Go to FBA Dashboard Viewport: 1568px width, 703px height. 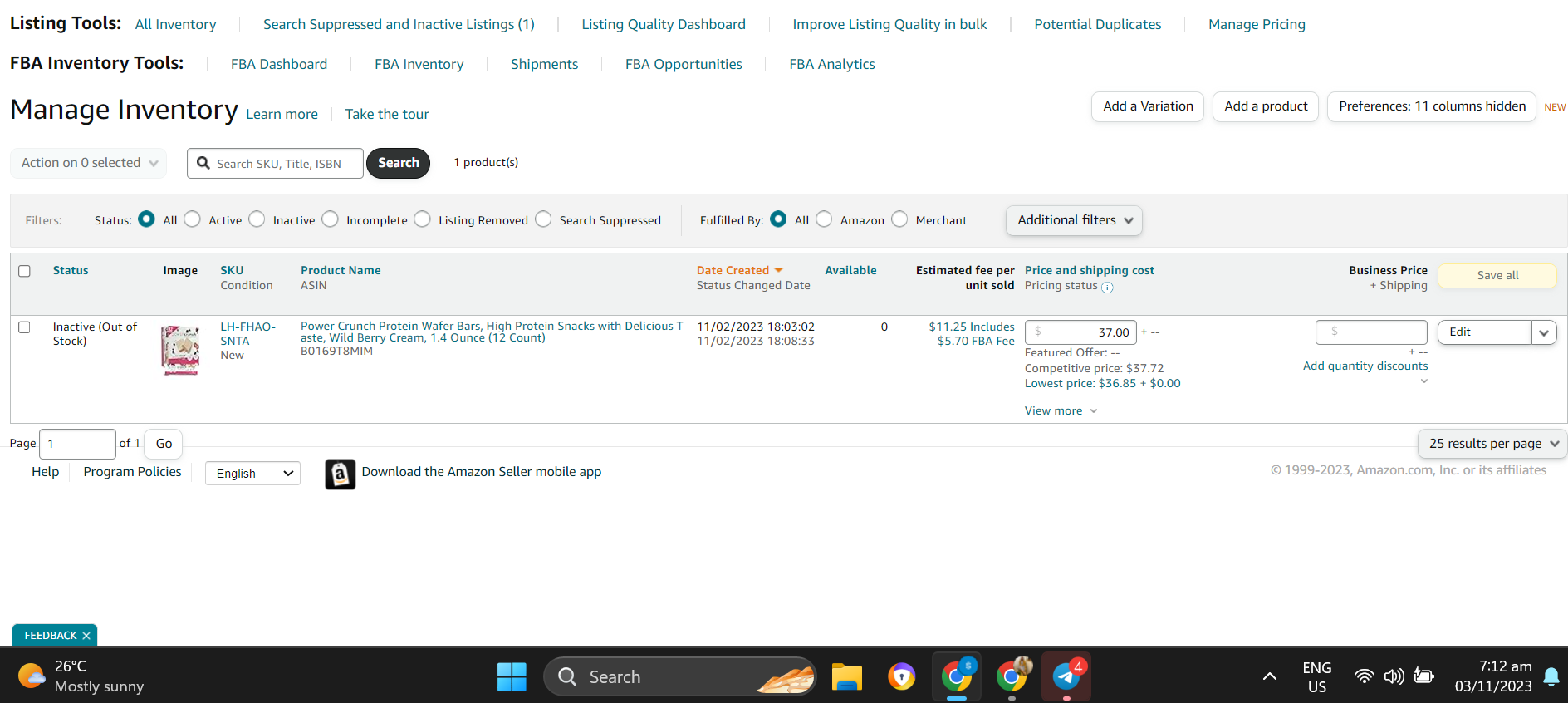(279, 65)
